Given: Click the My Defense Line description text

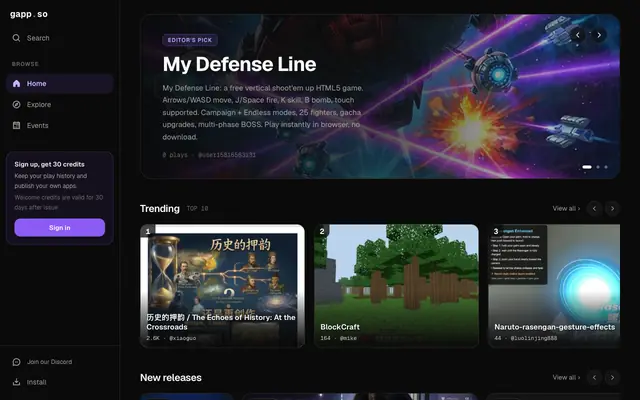Looking at the screenshot, I should coord(263,112).
